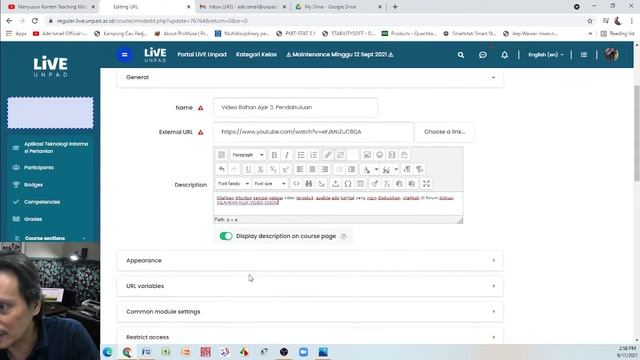Switch to the Gmail Inbox tab
Viewport: 640px width, 360px height.
pyautogui.click(x=242, y=7)
